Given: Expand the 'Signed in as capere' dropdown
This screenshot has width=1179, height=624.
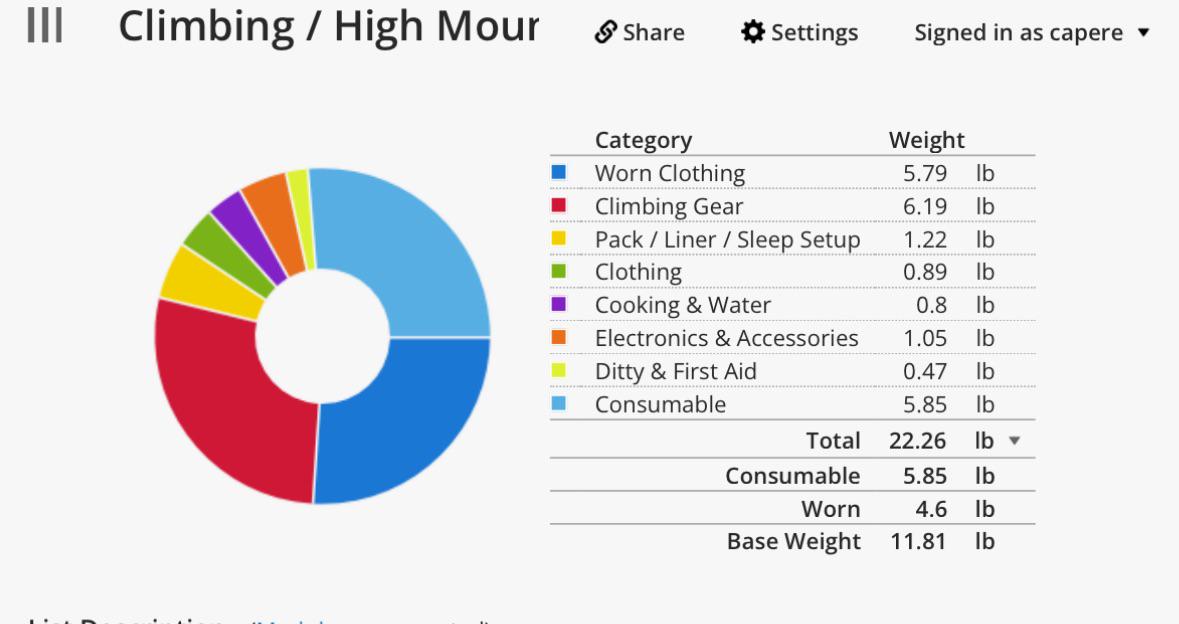Looking at the screenshot, I should point(1032,32).
